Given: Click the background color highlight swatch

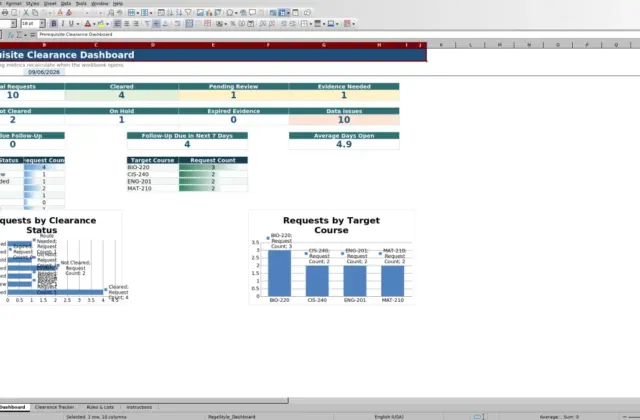Looking at the screenshot, I should tap(101, 24).
